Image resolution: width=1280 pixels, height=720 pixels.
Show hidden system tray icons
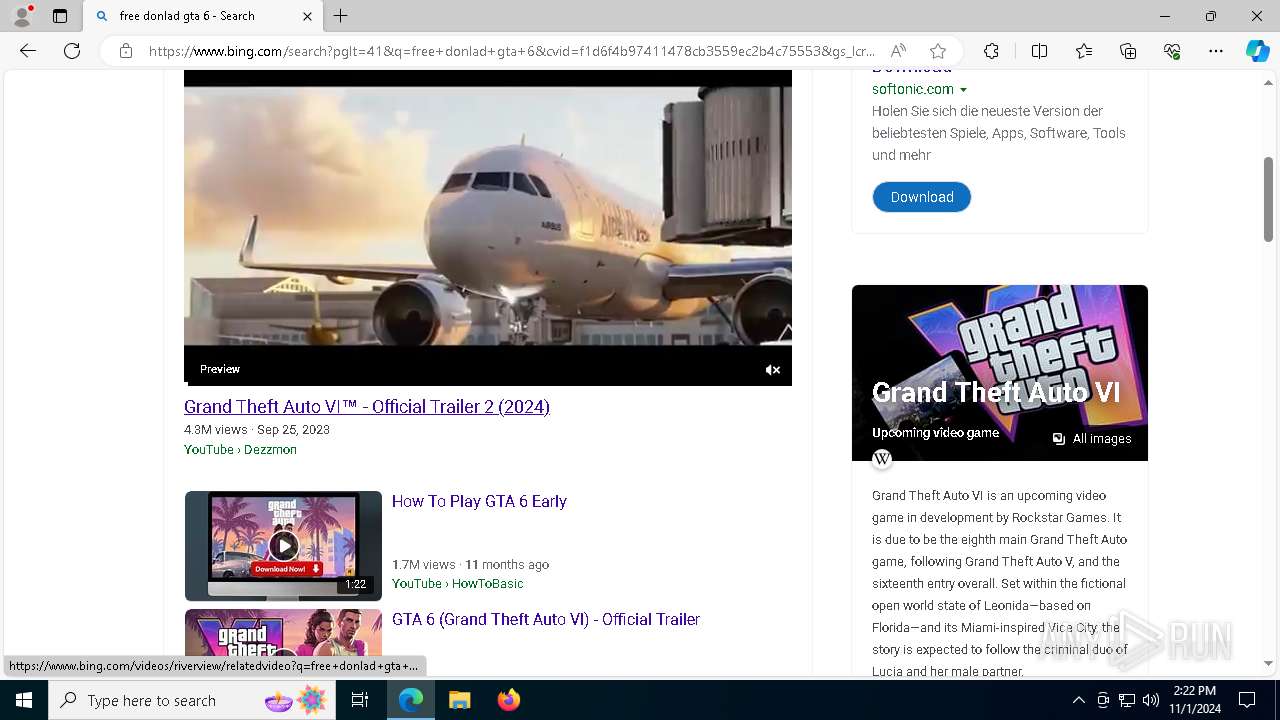pos(1078,700)
